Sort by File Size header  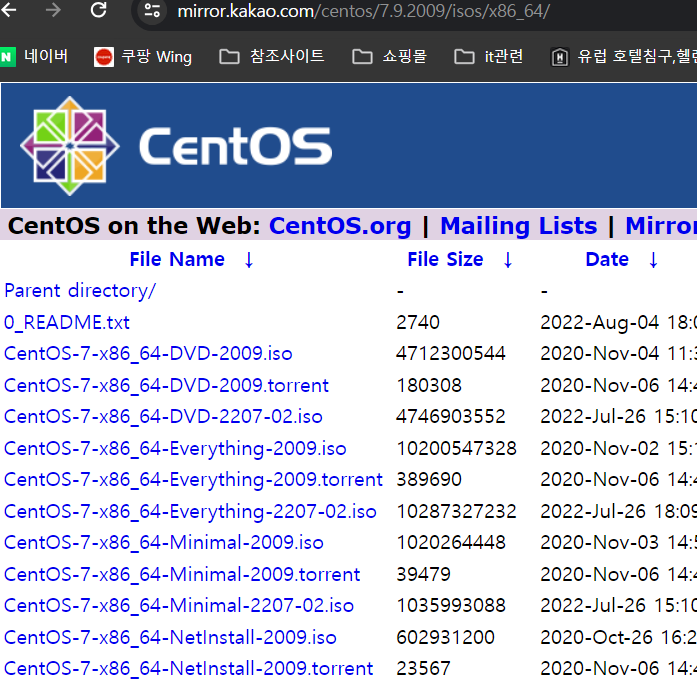[445, 259]
